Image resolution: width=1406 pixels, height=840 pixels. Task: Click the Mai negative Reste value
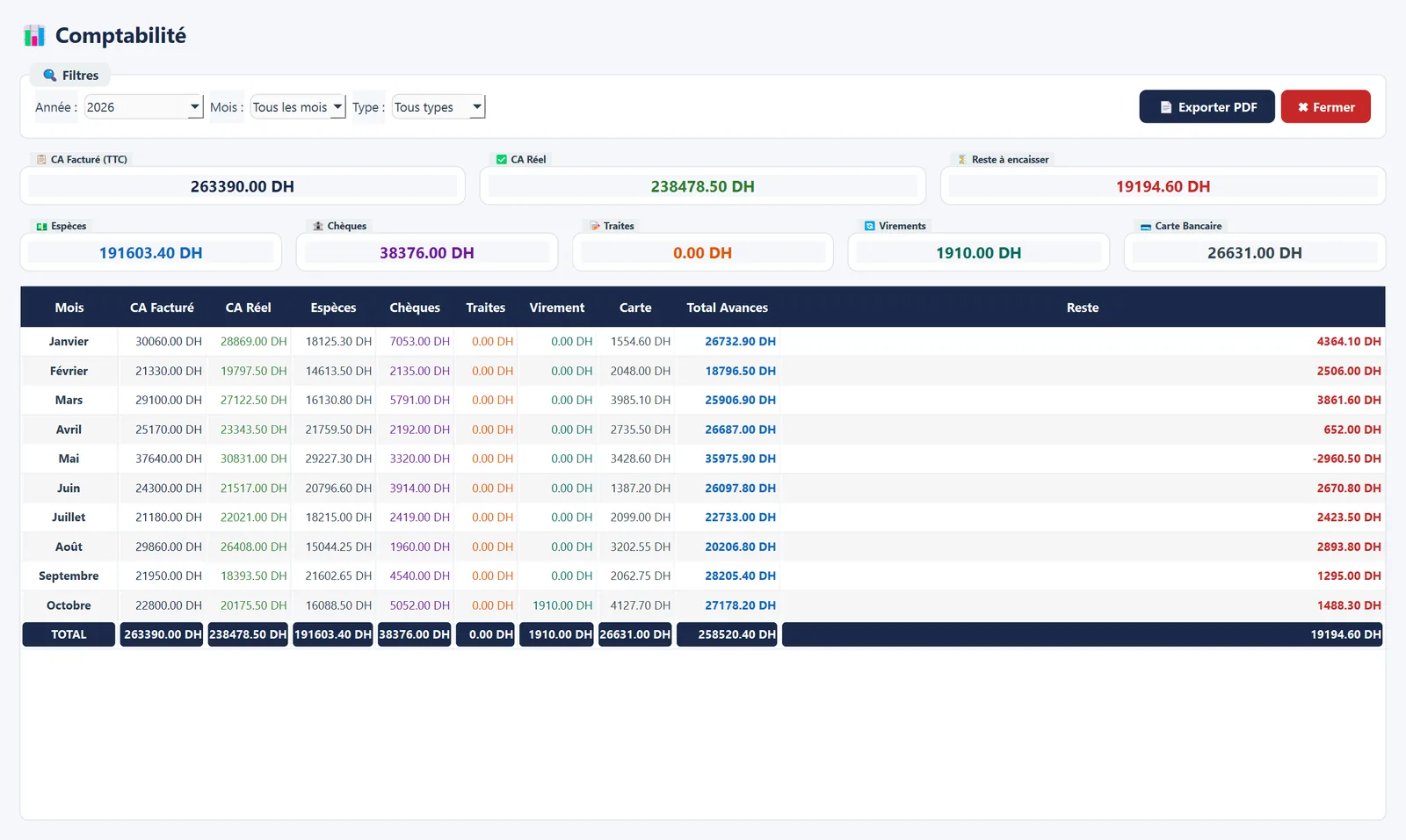coord(1346,459)
